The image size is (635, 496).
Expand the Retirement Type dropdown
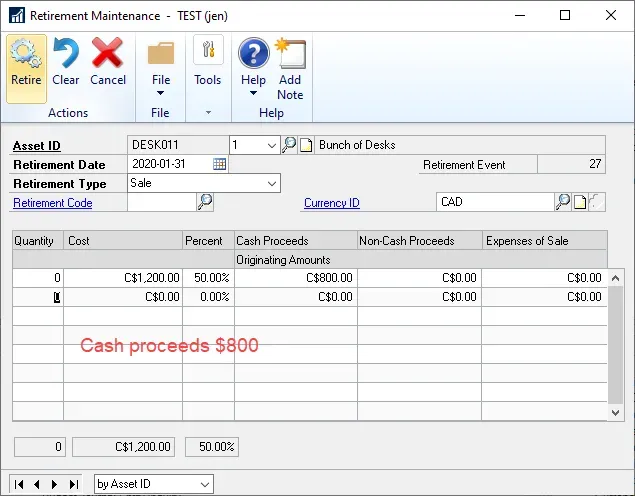pyautogui.click(x=271, y=183)
